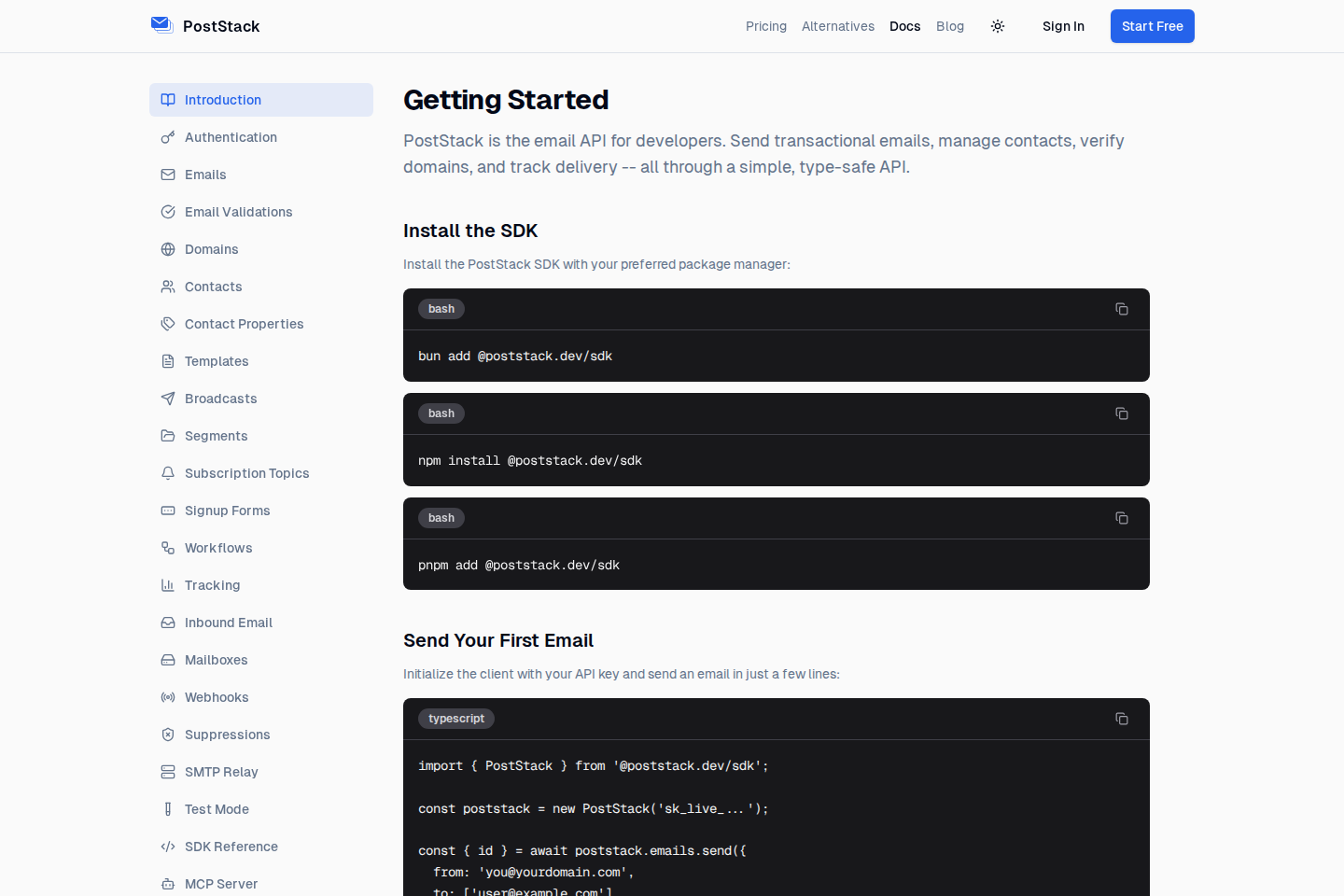Click Sign In
Viewport: 1344px width, 896px height.
1063,26
